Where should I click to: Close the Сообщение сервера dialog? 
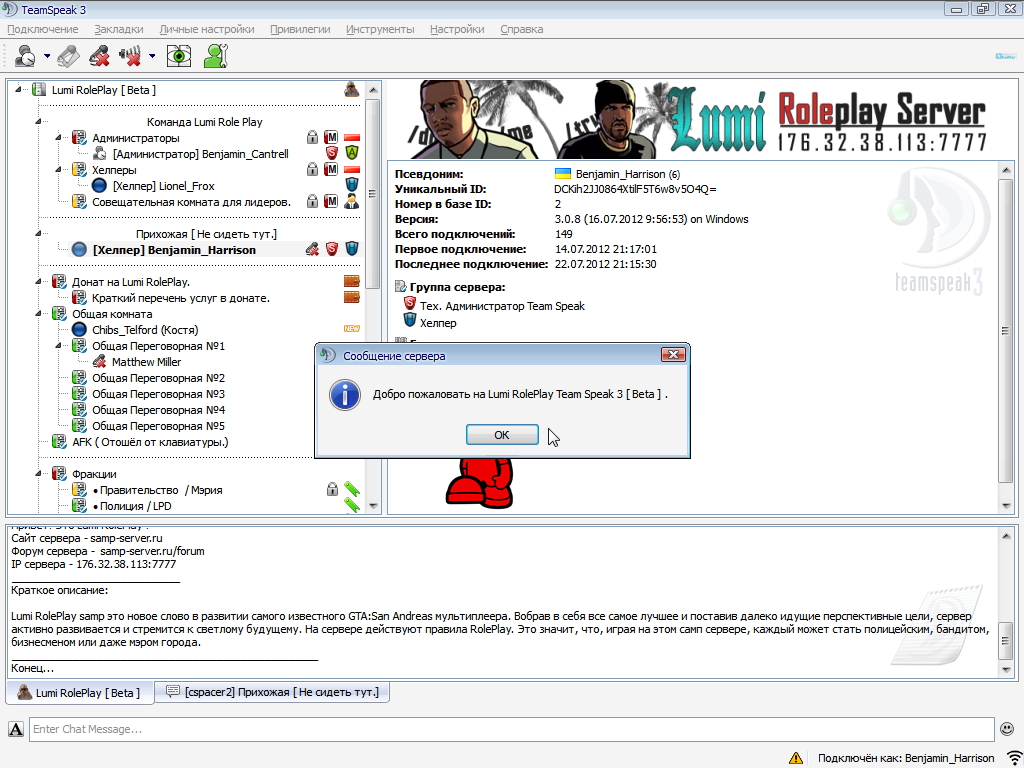pyautogui.click(x=673, y=355)
